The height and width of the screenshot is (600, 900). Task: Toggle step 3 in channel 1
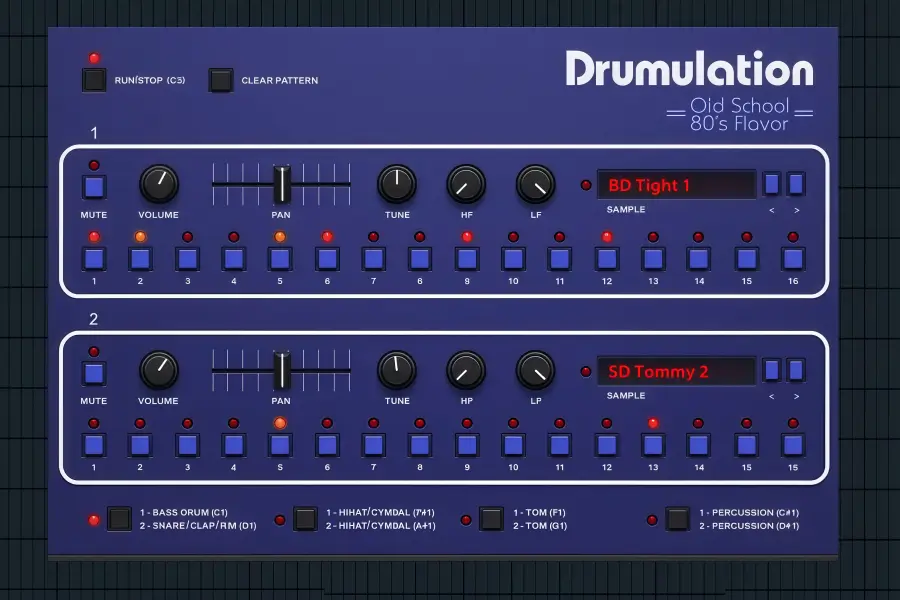188,259
